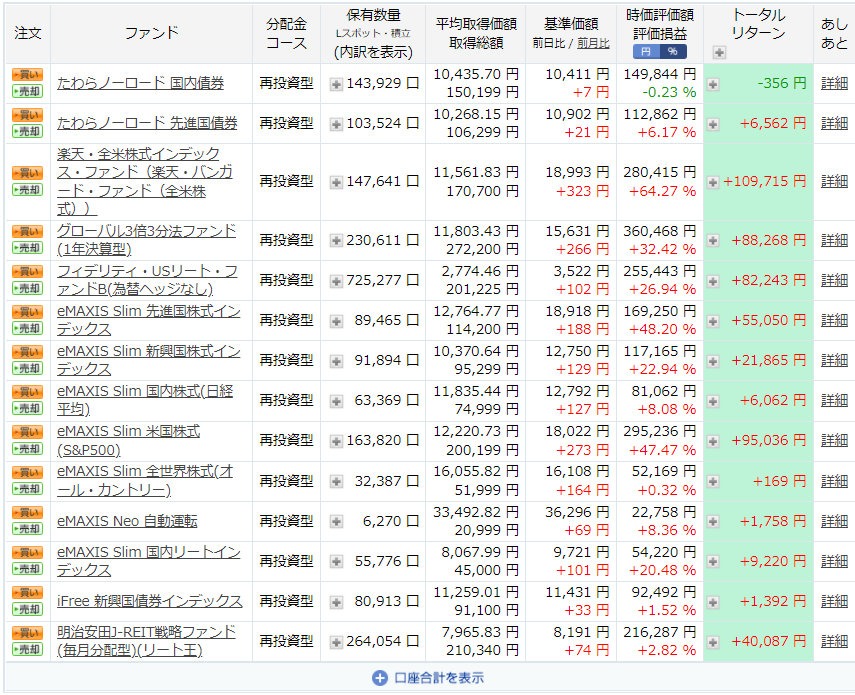Image resolution: width=855 pixels, height=695 pixels.
Task: Click 買い button for フィデリティ・USリート
Action: [27, 272]
